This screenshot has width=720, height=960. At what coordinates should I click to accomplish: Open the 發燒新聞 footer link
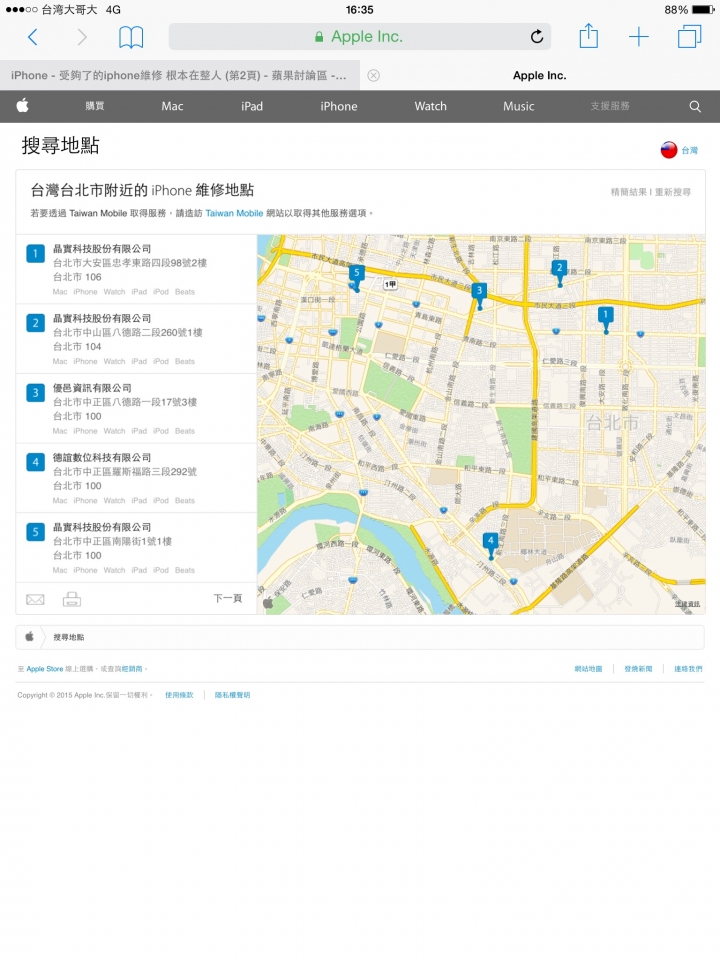(638, 669)
